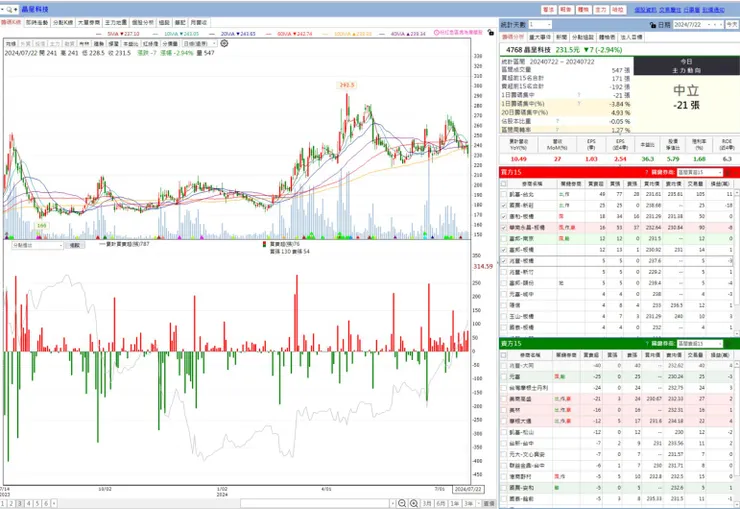Click the zoom-in magnifier below the chart

tap(414, 503)
